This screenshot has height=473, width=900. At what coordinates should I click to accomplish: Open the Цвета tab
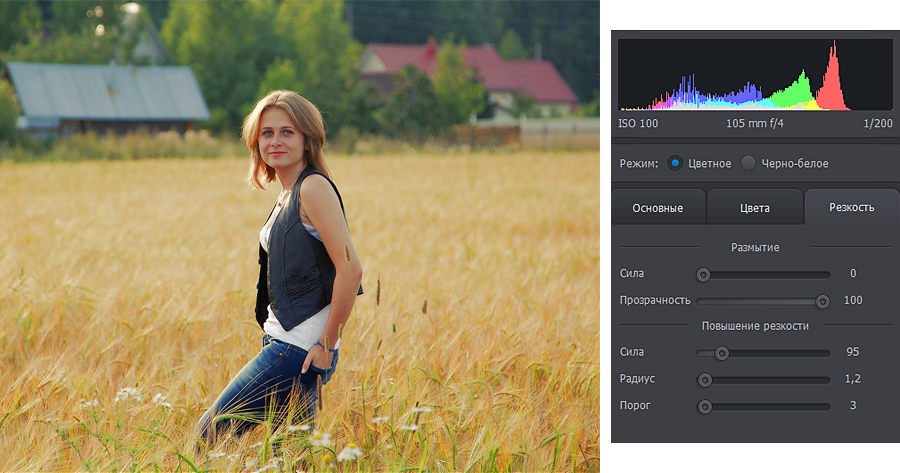click(x=754, y=208)
